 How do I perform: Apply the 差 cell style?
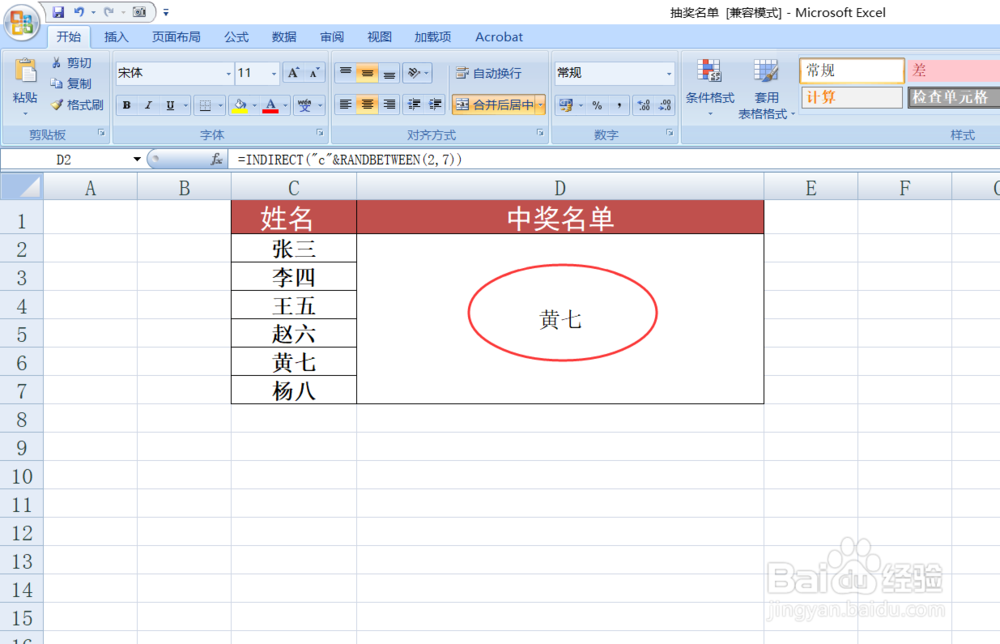point(950,70)
